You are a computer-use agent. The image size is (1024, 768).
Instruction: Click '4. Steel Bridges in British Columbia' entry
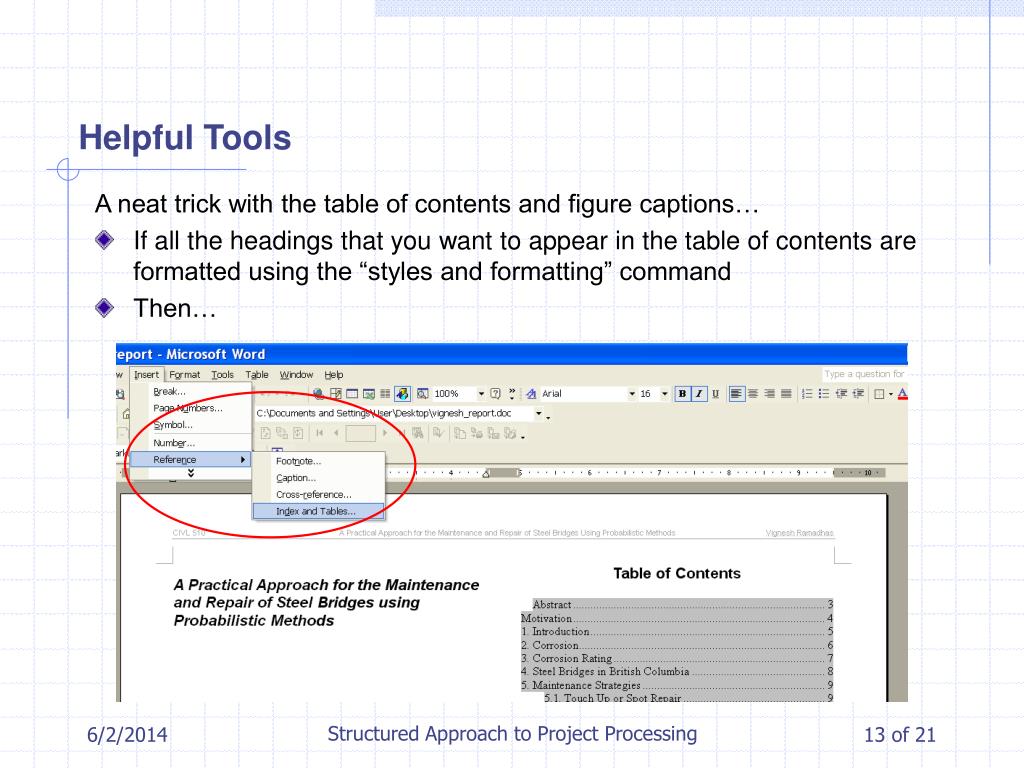click(677, 671)
